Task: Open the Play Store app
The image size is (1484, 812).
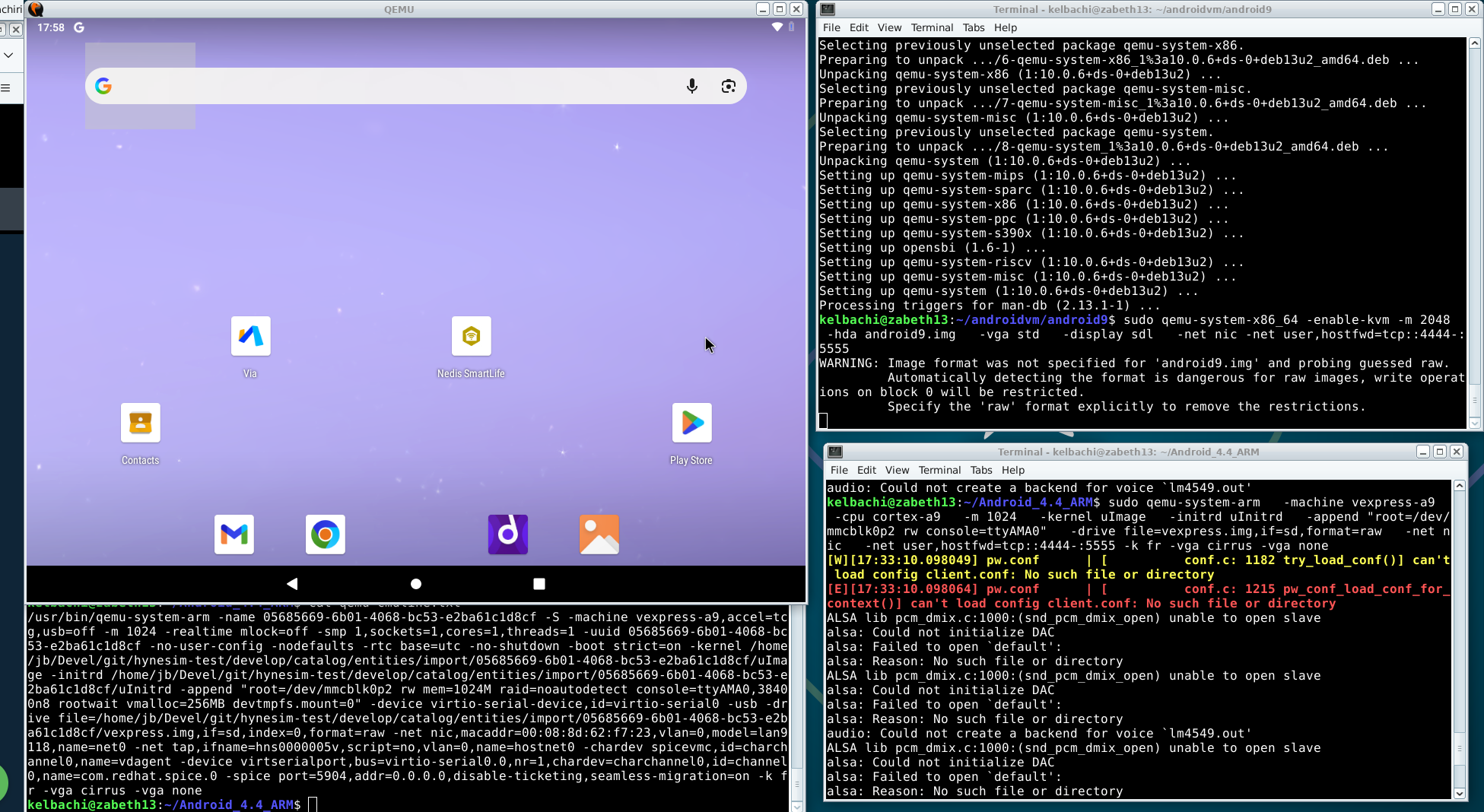Action: tap(691, 423)
